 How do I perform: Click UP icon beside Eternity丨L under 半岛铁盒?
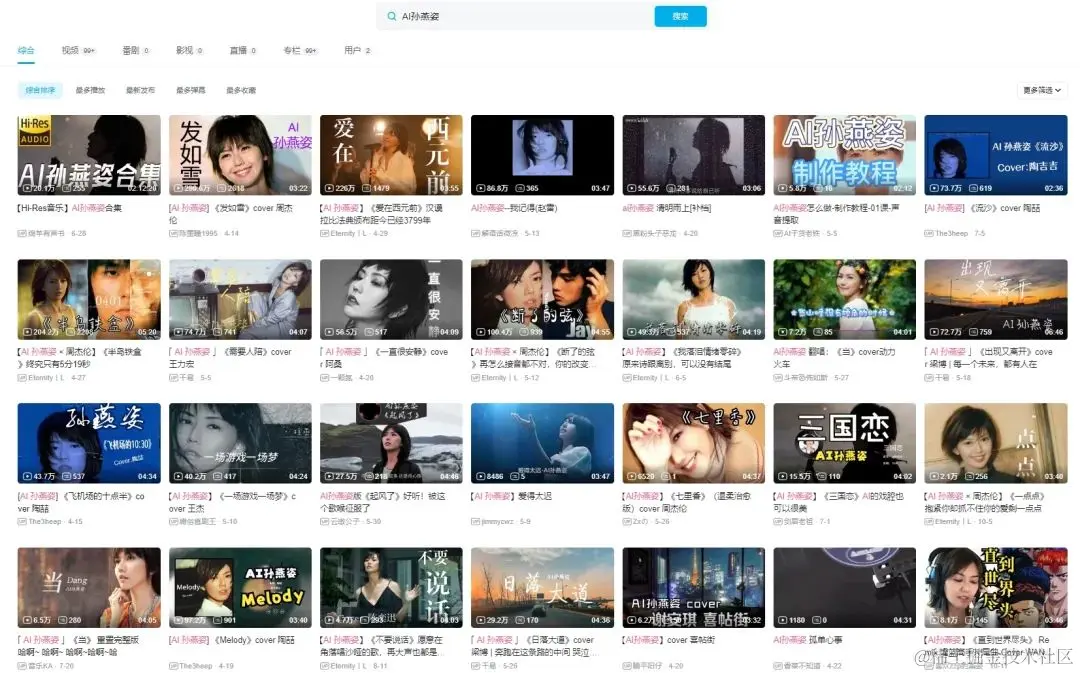coord(22,377)
